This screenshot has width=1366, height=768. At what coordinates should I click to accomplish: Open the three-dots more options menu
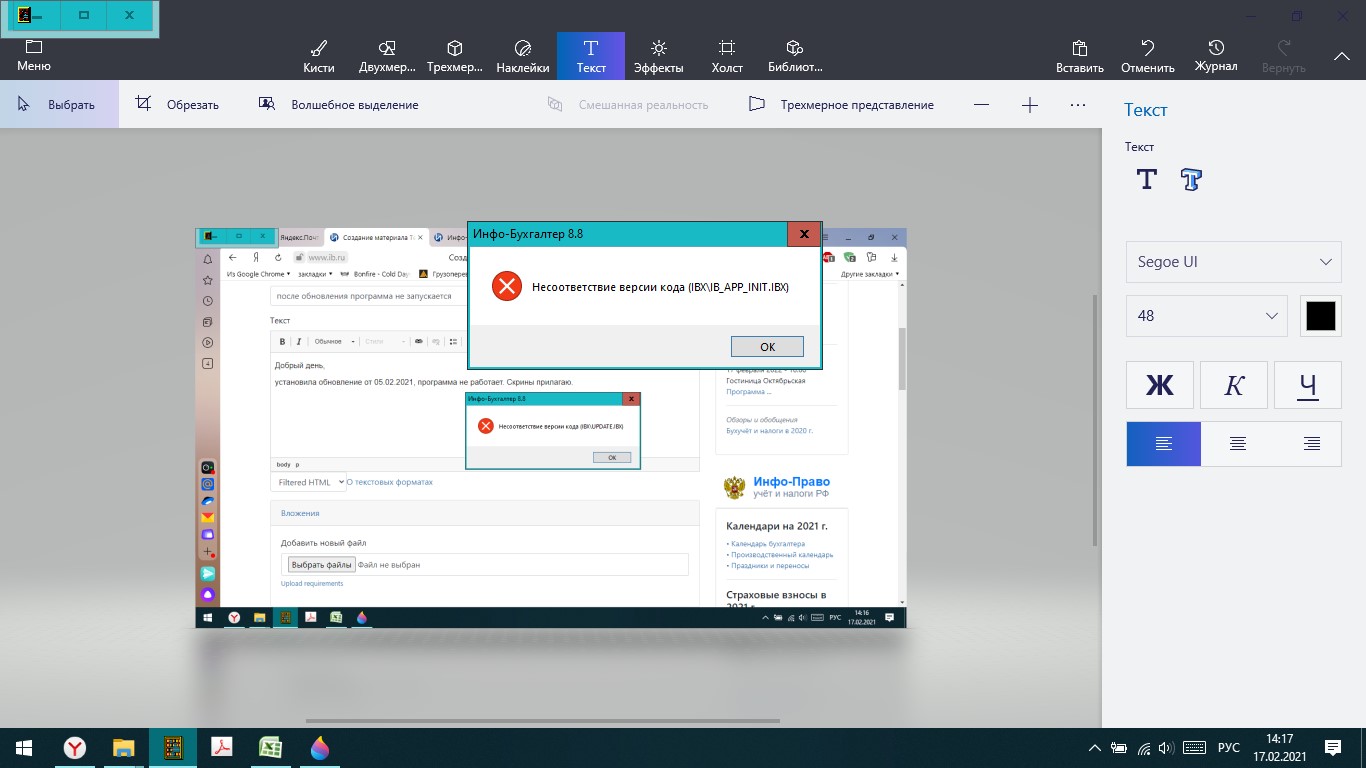click(x=1078, y=105)
